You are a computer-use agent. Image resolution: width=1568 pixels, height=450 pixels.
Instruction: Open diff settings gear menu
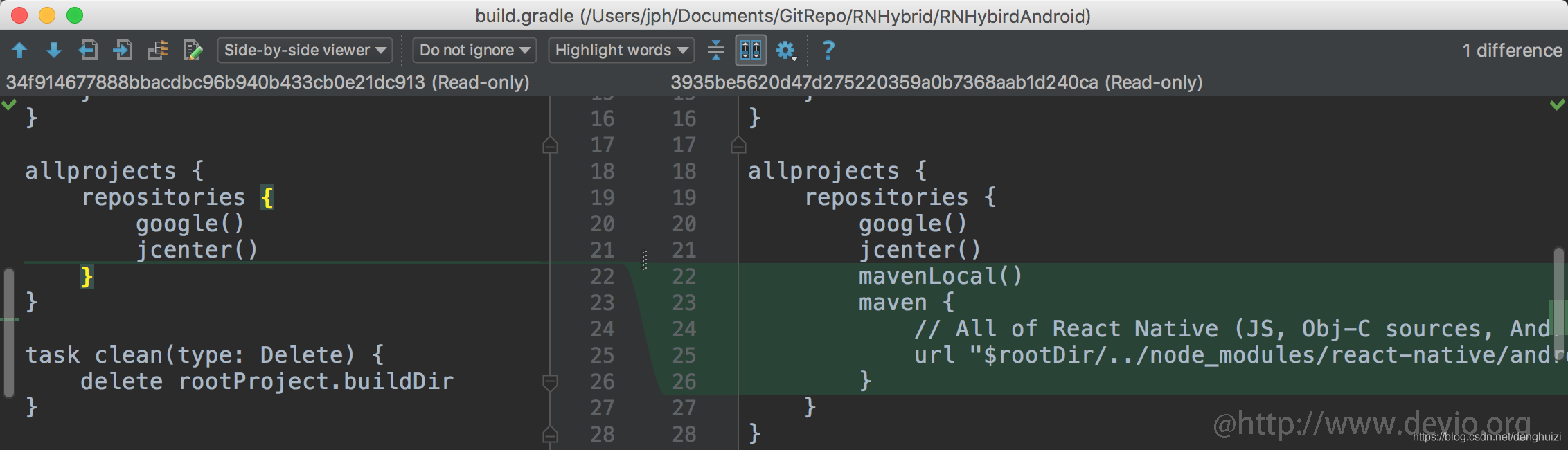[x=786, y=50]
